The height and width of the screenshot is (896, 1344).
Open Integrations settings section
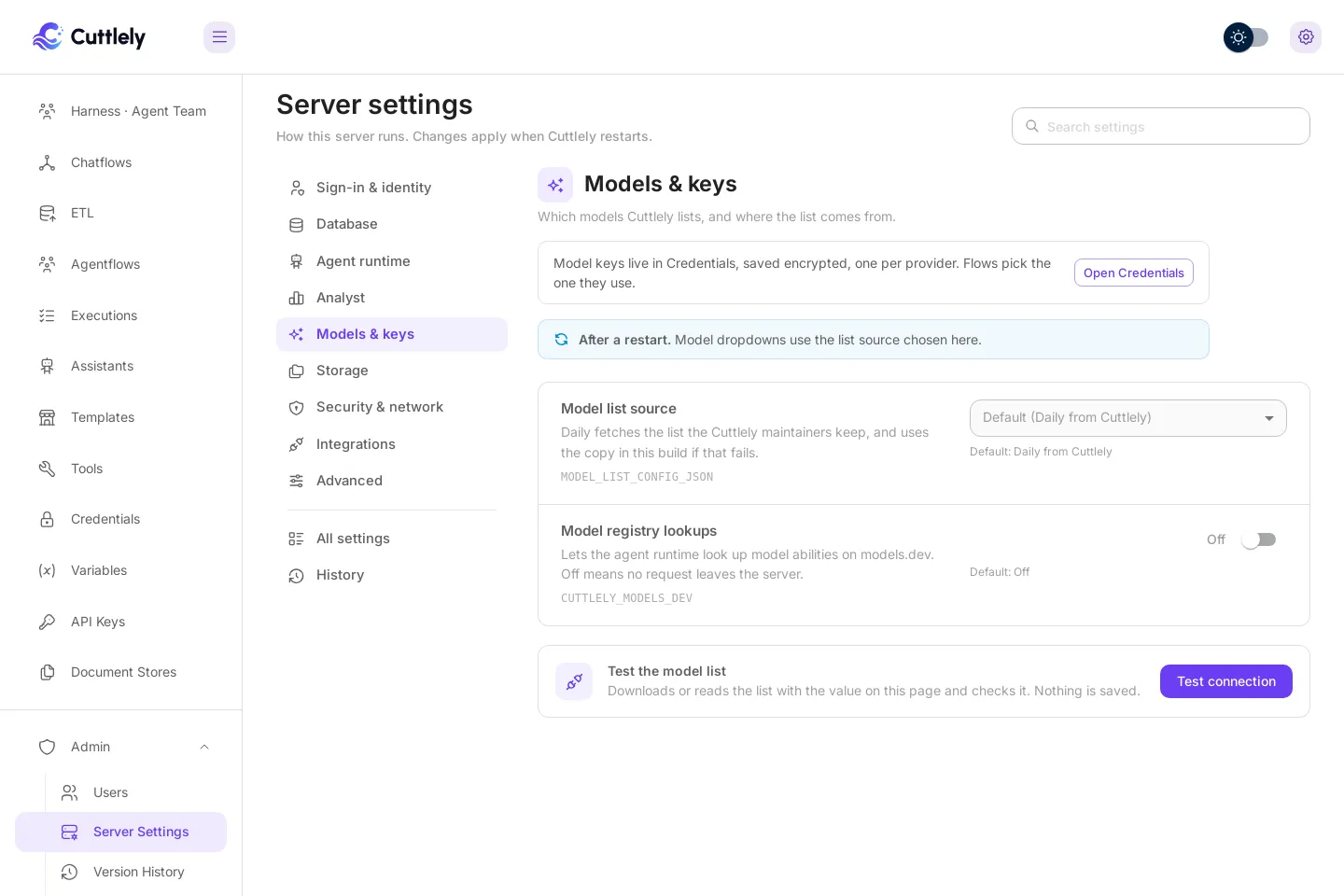point(392,444)
